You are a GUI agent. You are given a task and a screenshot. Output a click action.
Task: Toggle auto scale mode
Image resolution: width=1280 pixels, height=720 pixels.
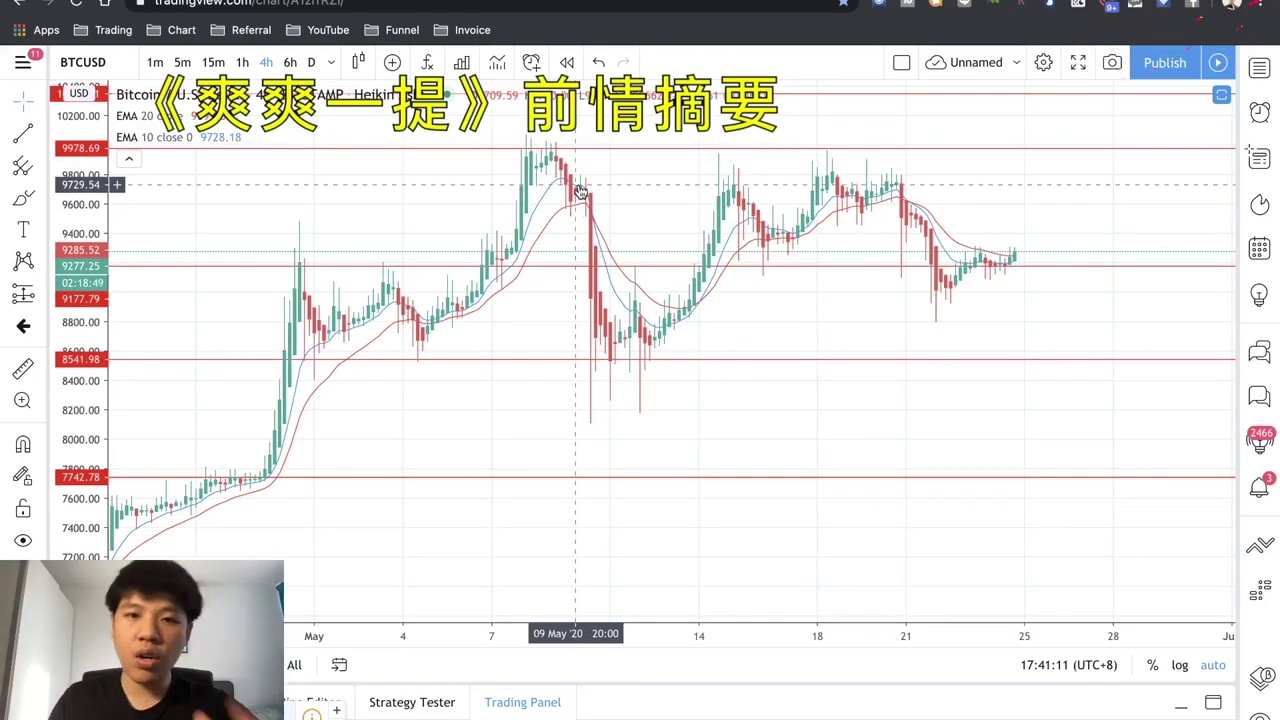(x=1213, y=665)
